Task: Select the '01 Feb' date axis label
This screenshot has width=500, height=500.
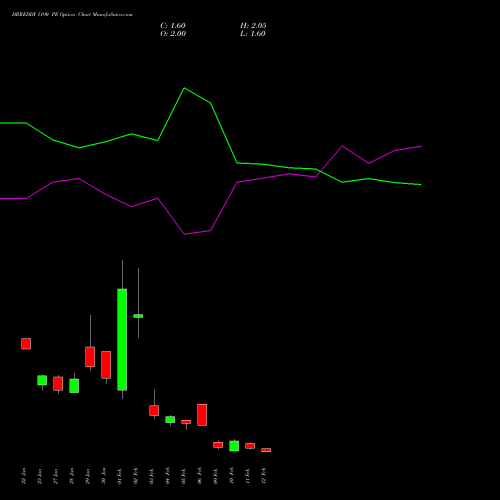Action: (x=120, y=476)
